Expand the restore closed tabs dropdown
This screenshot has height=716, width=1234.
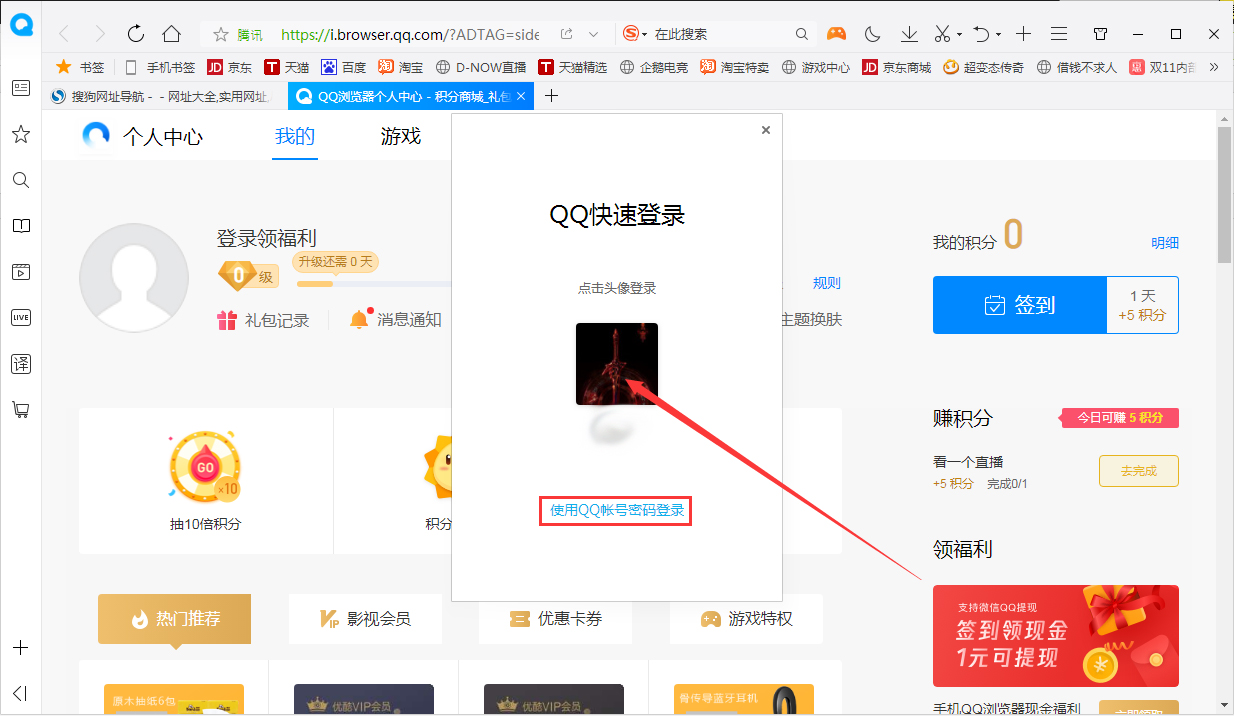[x=999, y=34]
